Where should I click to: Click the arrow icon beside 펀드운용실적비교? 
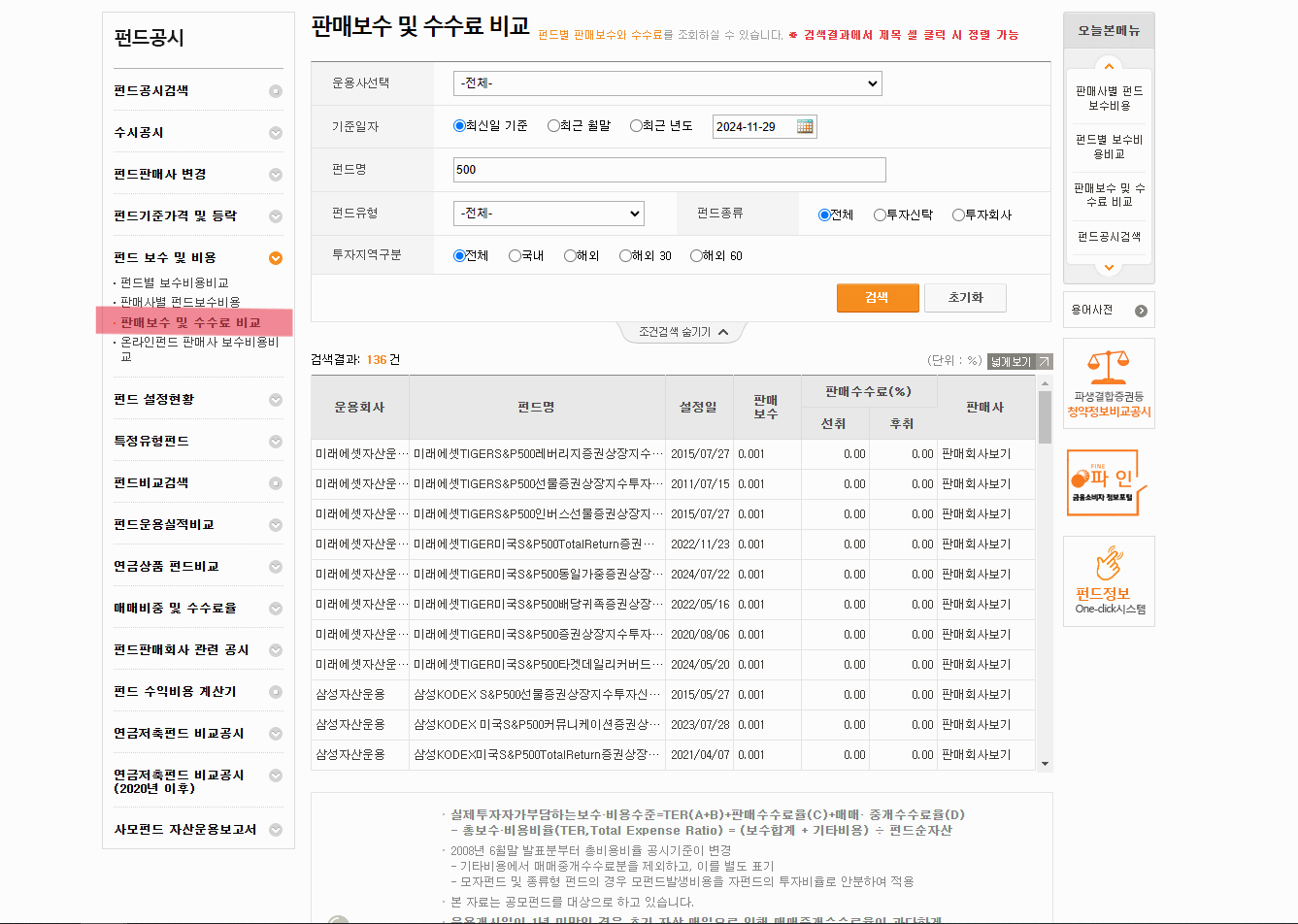click(x=276, y=525)
